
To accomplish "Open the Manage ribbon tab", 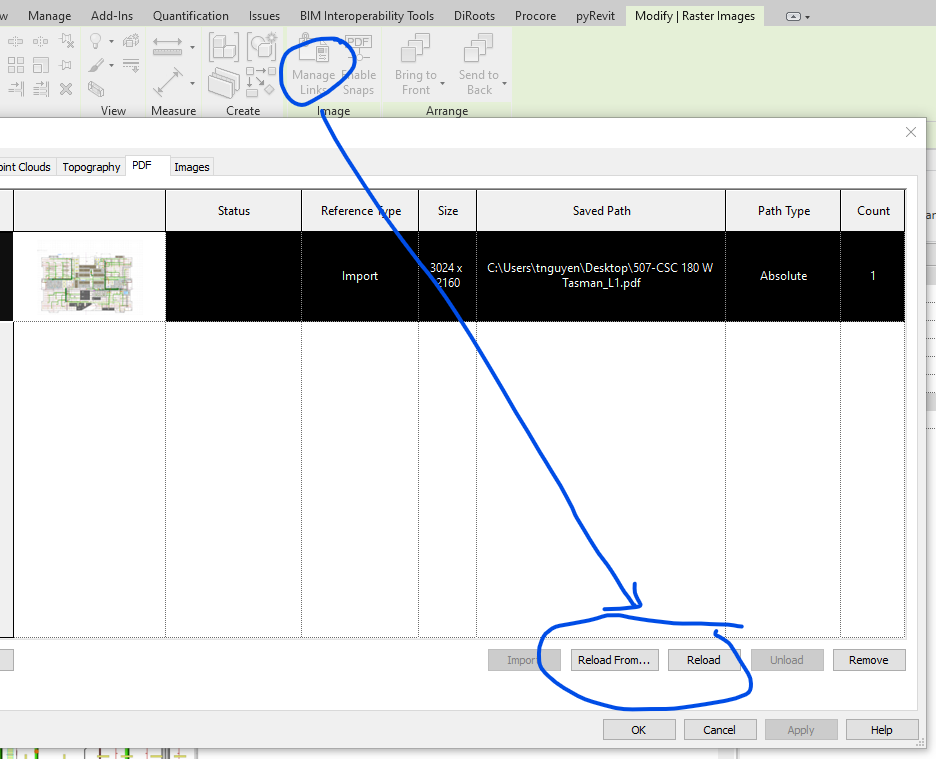I will [x=49, y=15].
